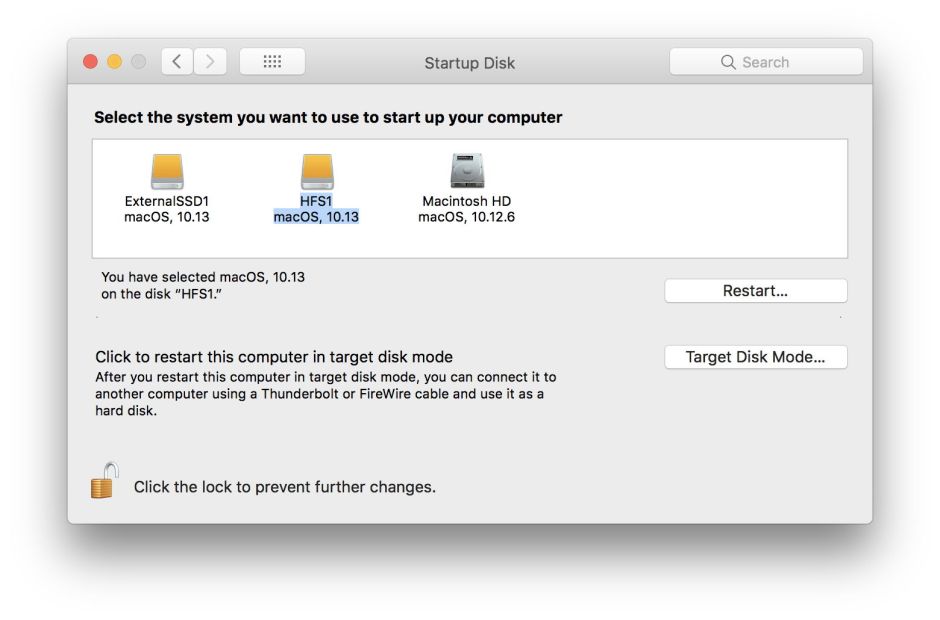Screen dimensions: 940x620
Task: Click the forward navigation arrow
Action: point(210,61)
